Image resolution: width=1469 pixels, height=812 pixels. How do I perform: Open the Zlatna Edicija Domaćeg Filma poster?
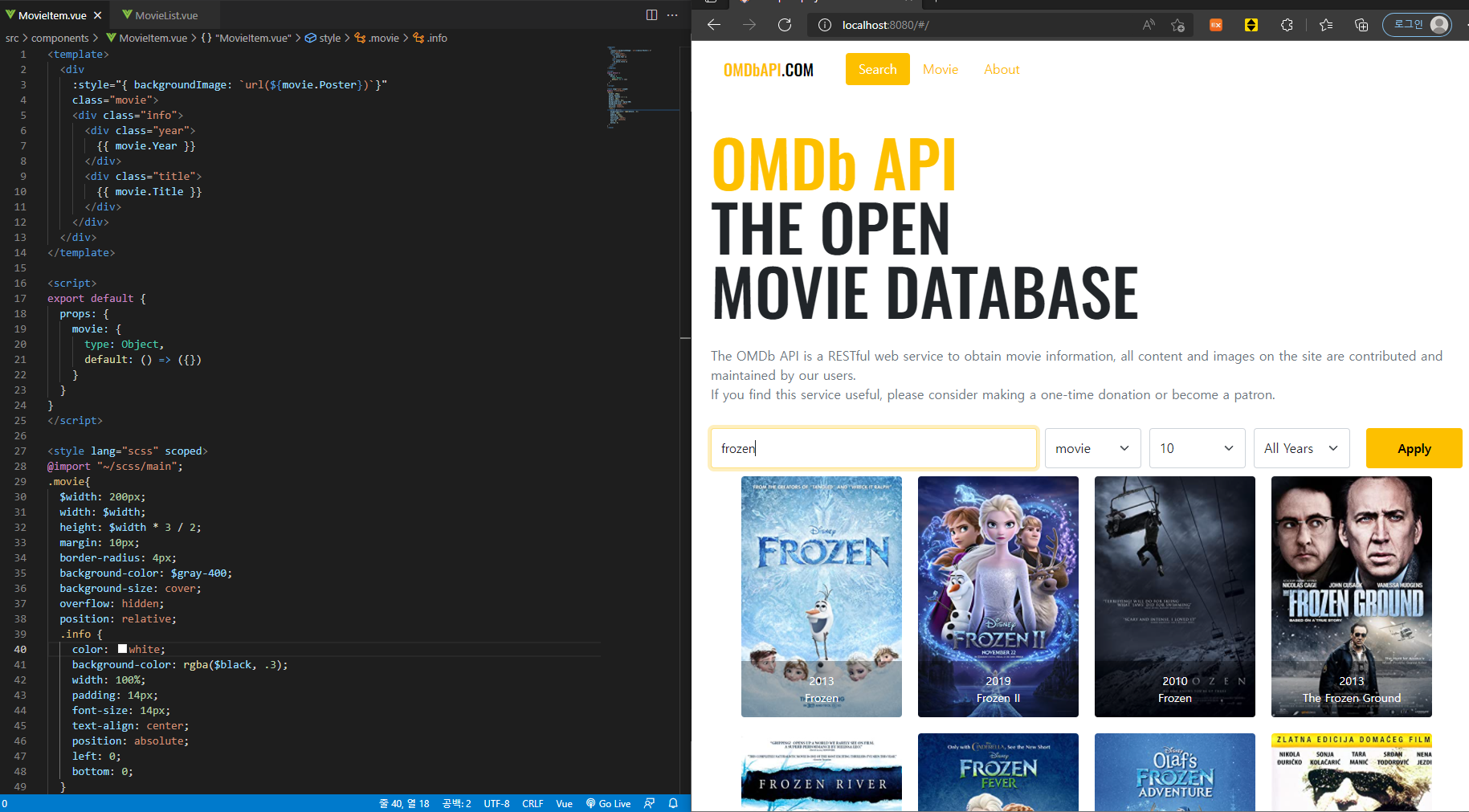click(1351, 772)
